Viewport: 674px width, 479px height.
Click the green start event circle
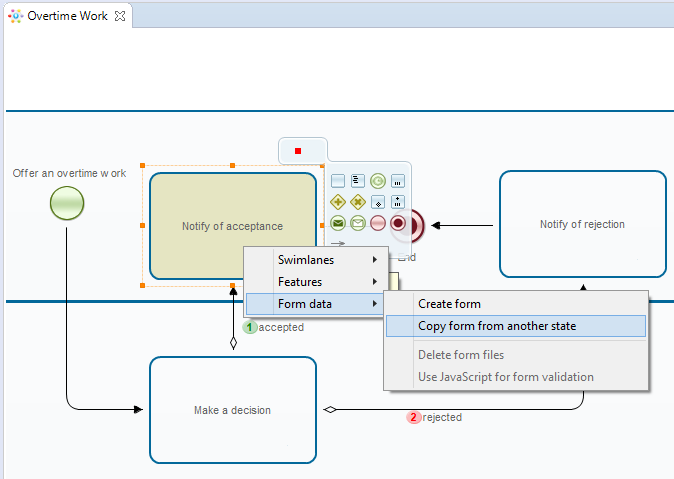pyautogui.click(x=67, y=204)
